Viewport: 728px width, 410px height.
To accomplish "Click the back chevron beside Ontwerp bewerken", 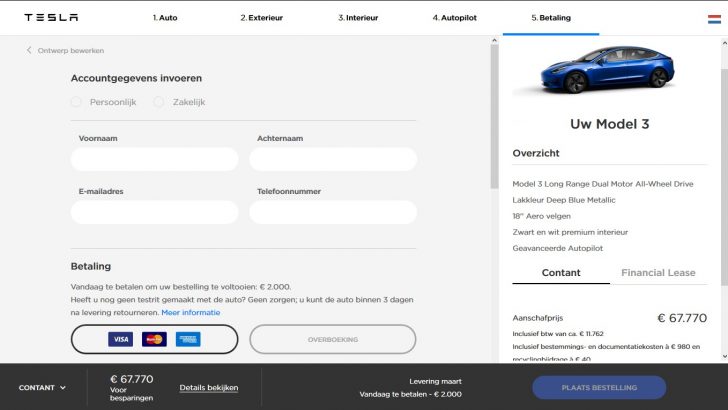I will [x=29, y=50].
